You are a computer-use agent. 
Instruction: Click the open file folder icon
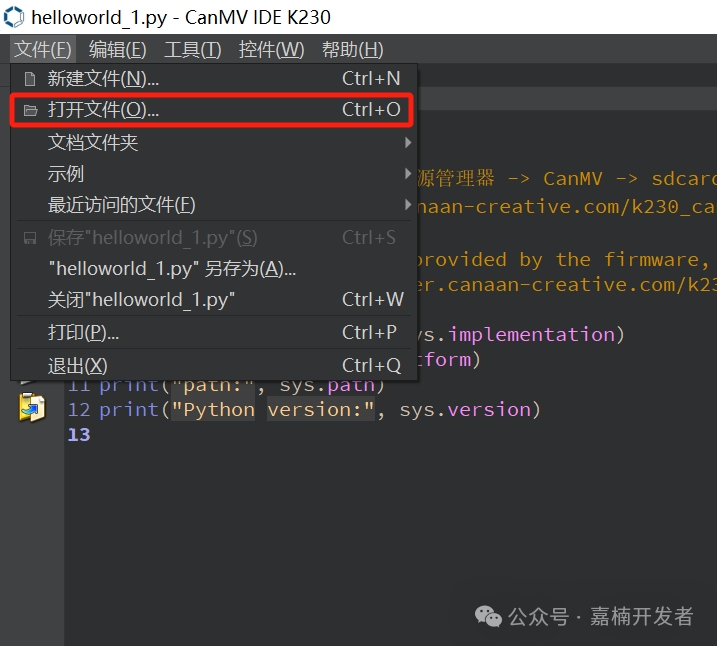click(30, 110)
